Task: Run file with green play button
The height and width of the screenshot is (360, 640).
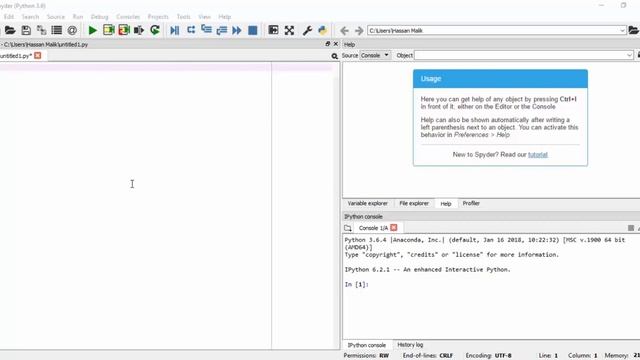Action: tap(93, 30)
